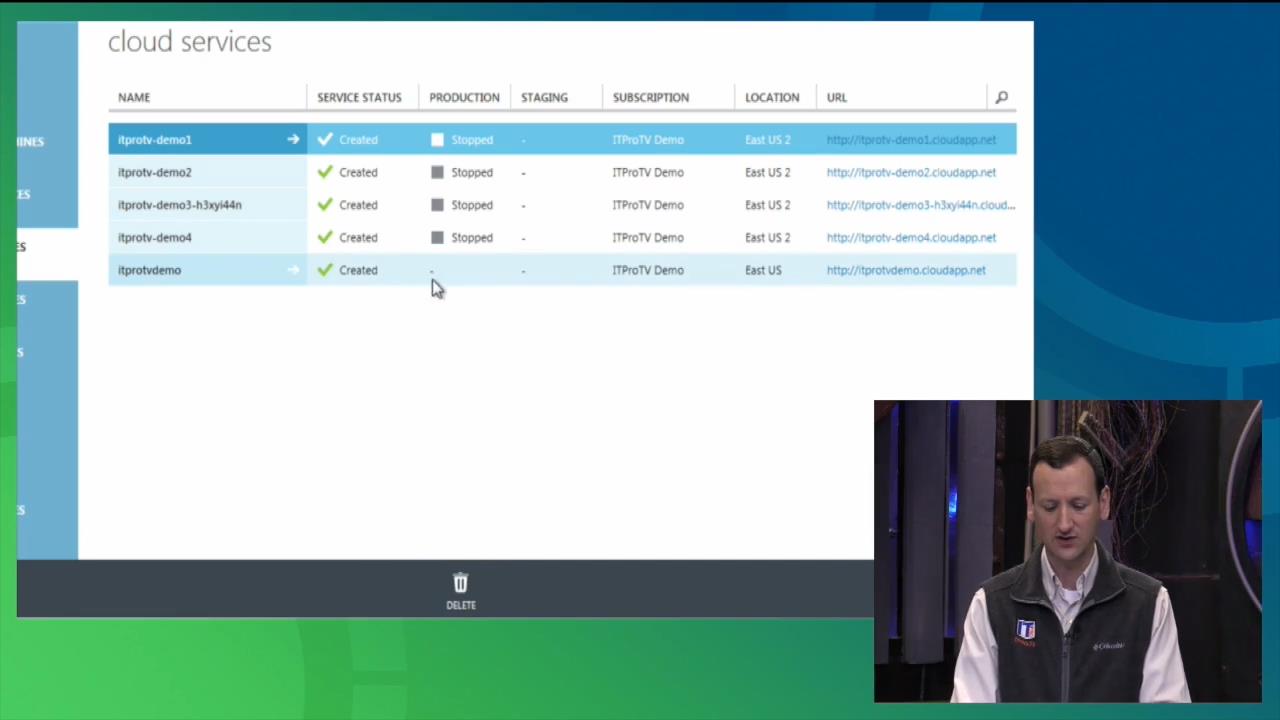The height and width of the screenshot is (720, 1280).
Task: Select the itprotv-demo1 service name
Action: (x=154, y=140)
